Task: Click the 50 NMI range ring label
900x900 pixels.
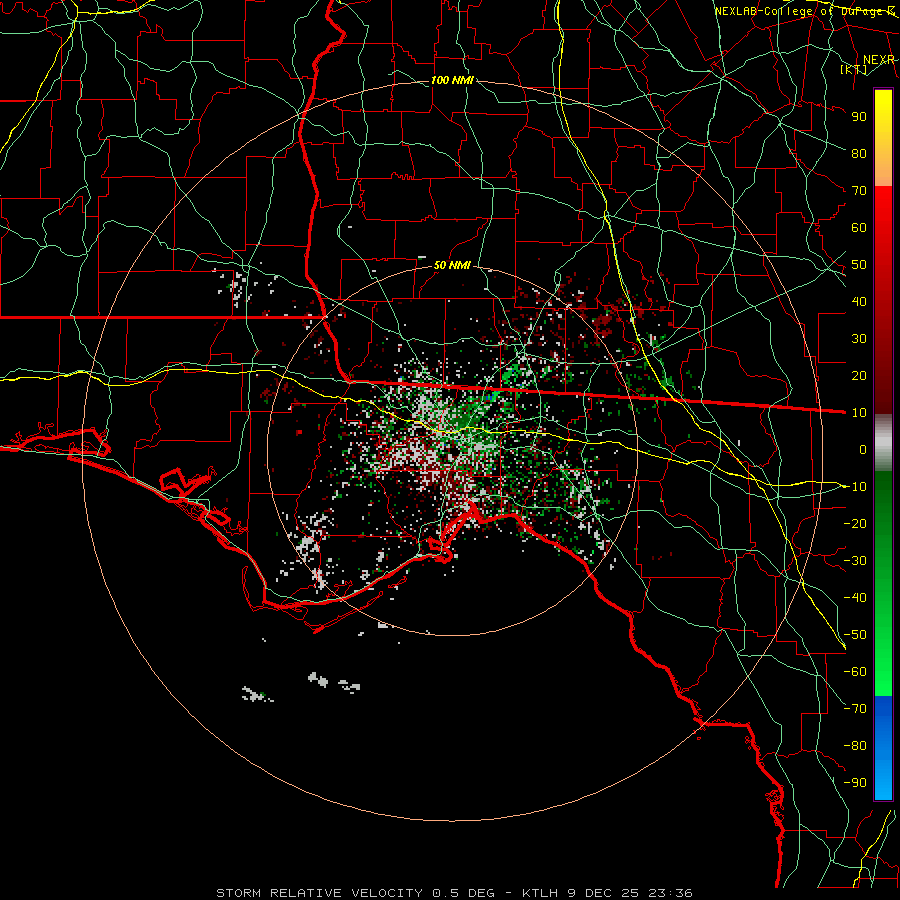Action: (x=452, y=265)
